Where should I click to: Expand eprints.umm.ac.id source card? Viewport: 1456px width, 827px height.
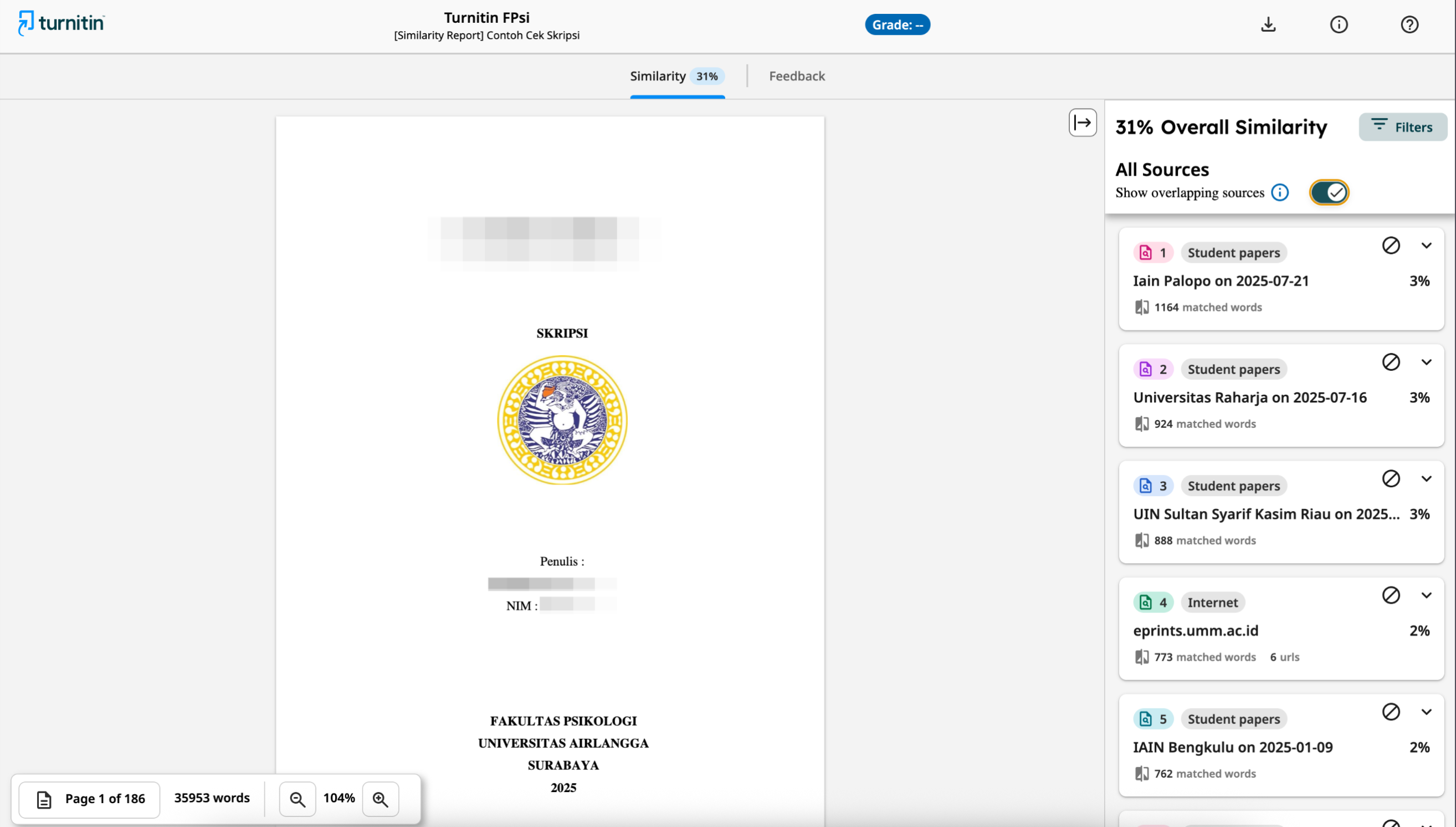1426,595
